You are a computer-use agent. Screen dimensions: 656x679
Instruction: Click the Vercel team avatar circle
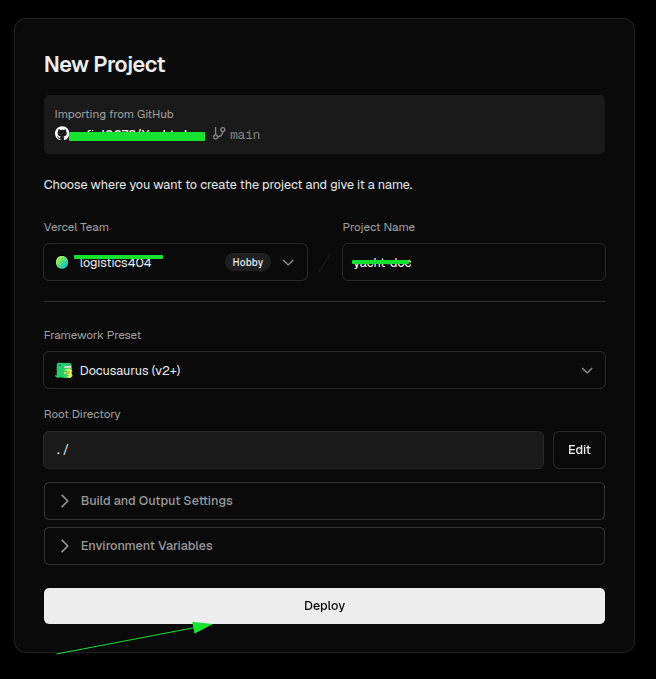[x=62, y=262]
